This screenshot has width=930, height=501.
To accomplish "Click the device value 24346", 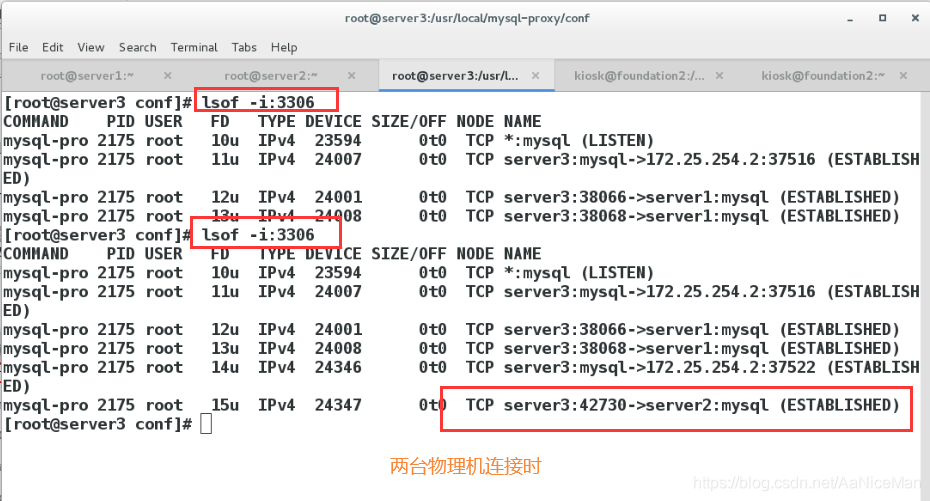I will (x=338, y=367).
